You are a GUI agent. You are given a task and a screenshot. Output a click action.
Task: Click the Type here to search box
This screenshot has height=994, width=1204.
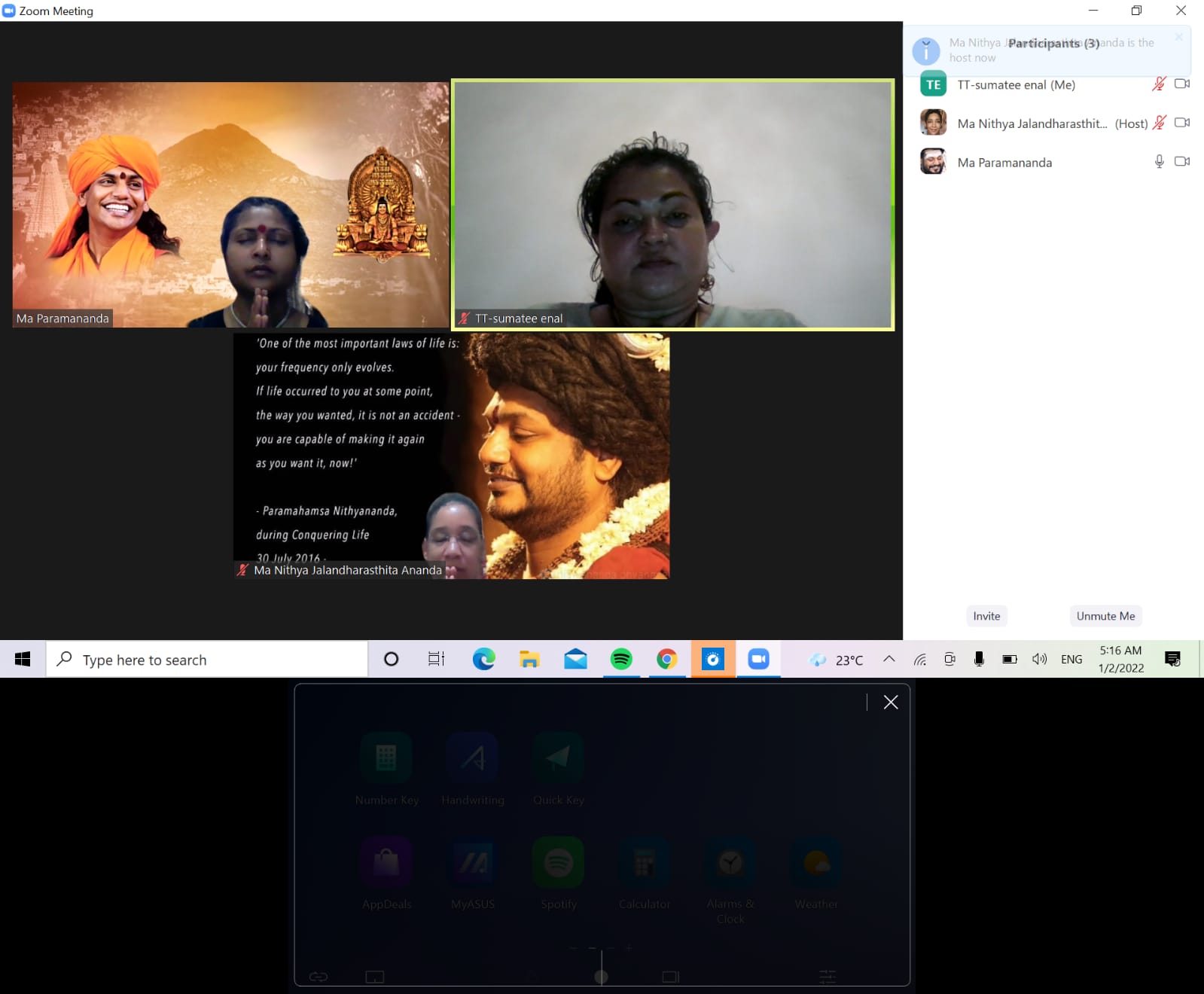207,660
